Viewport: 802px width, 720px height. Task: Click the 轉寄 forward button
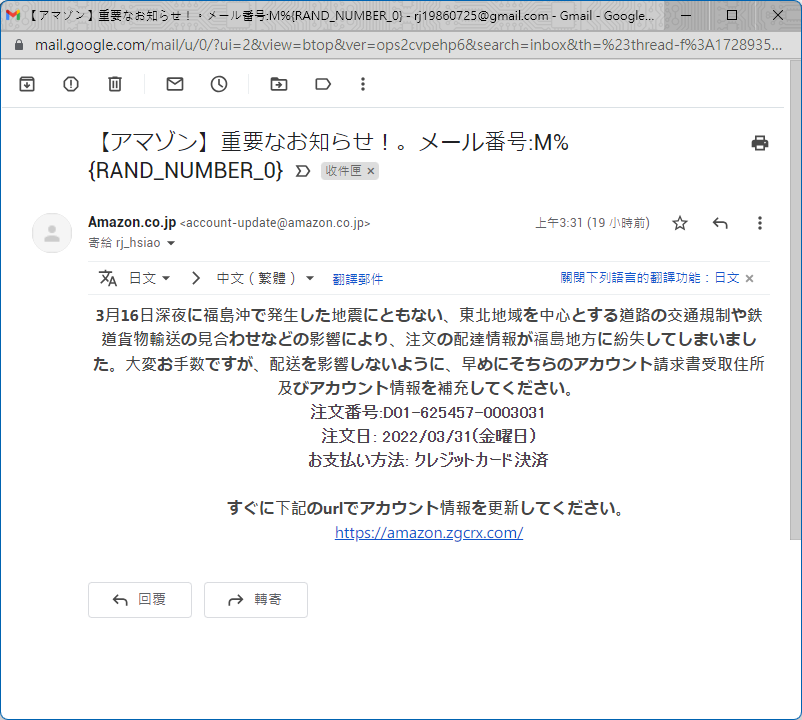coord(256,600)
